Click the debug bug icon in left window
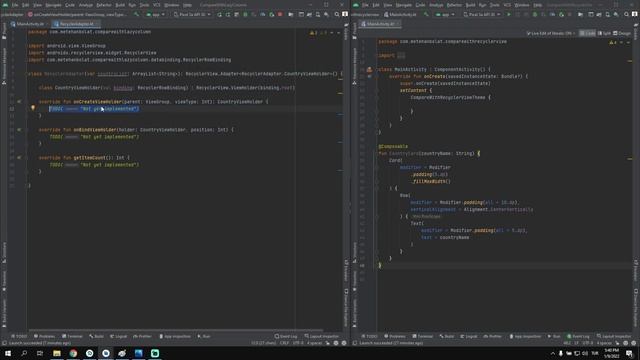 click(245, 14)
